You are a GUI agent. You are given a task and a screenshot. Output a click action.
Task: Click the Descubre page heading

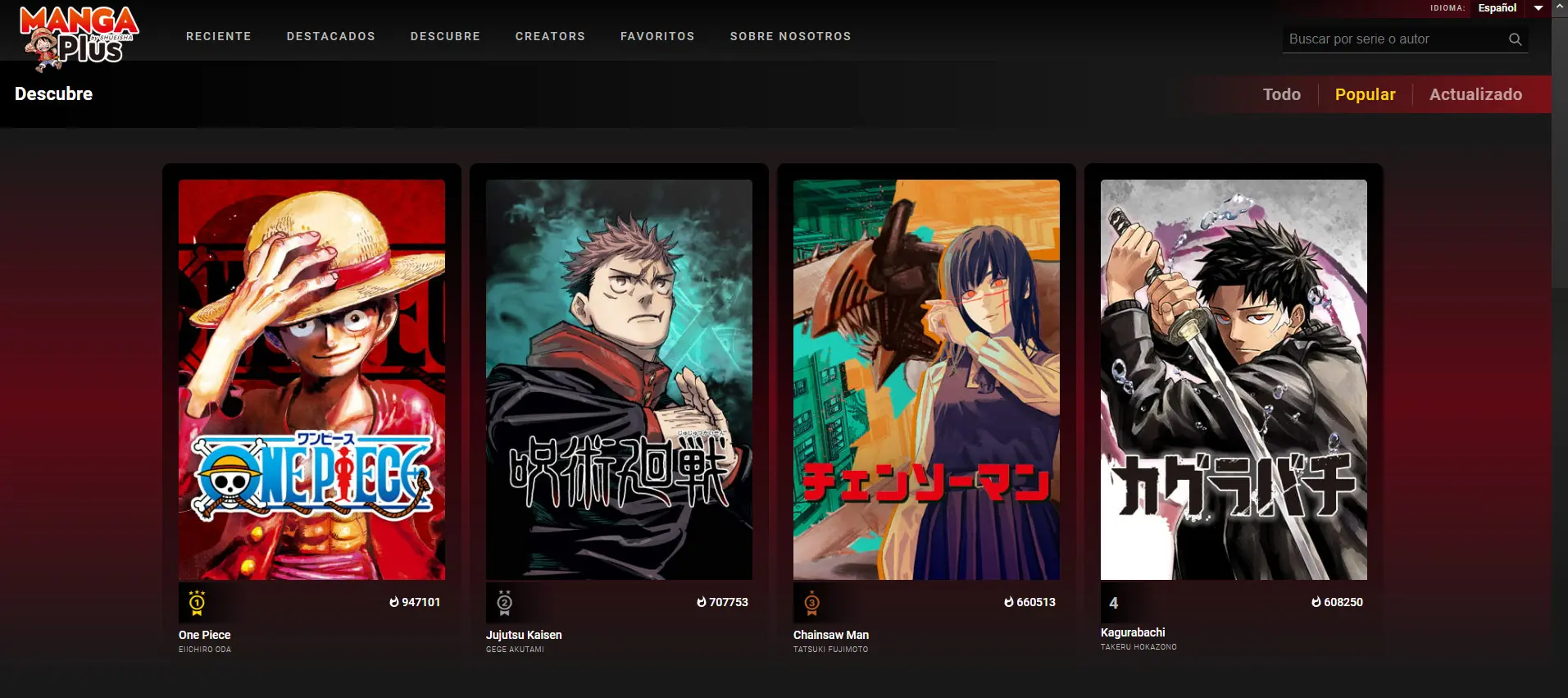53,94
